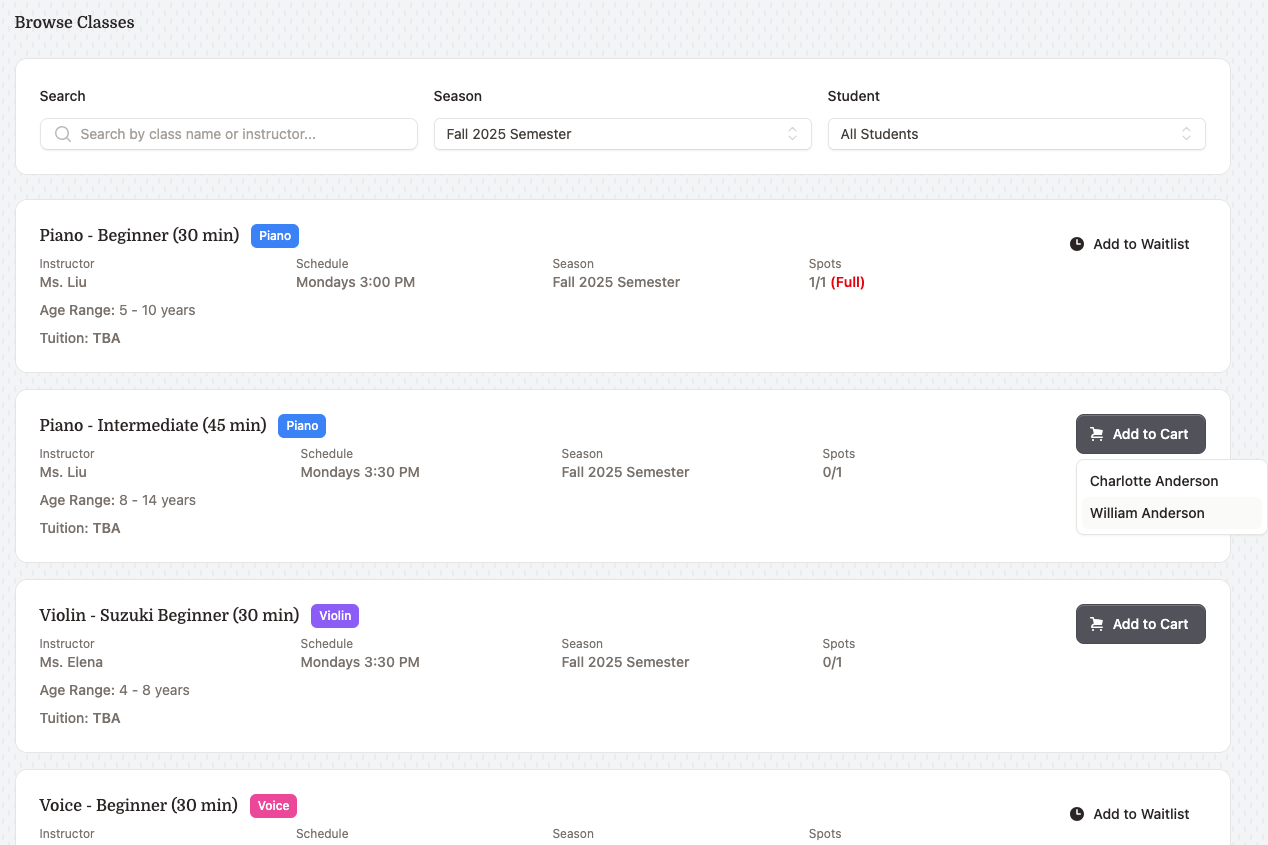
Task: Focus the class name or instructor search box
Action: (x=240, y=134)
